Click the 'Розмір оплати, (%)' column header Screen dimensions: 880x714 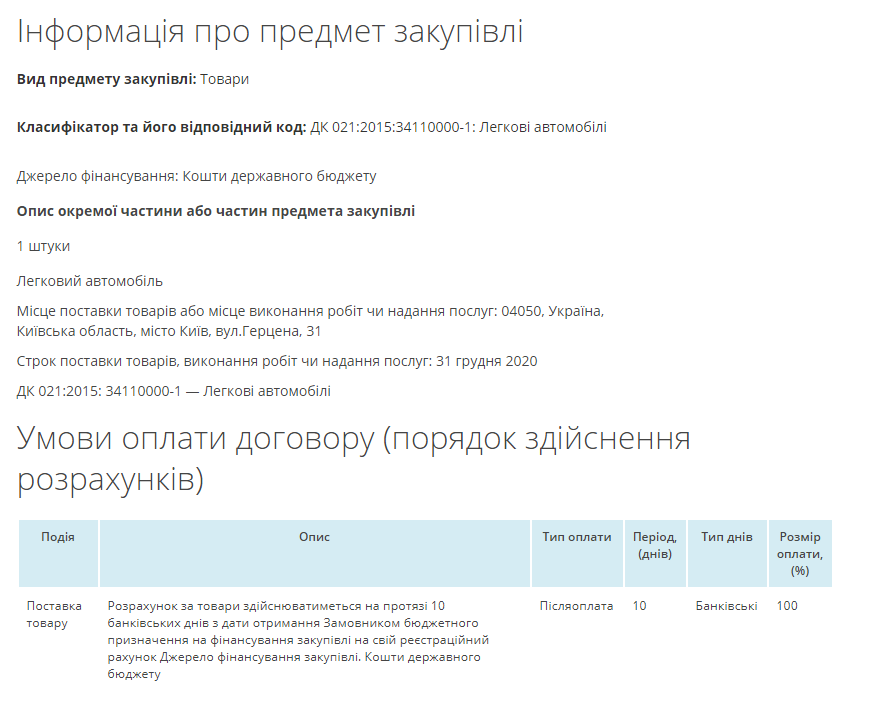799,553
